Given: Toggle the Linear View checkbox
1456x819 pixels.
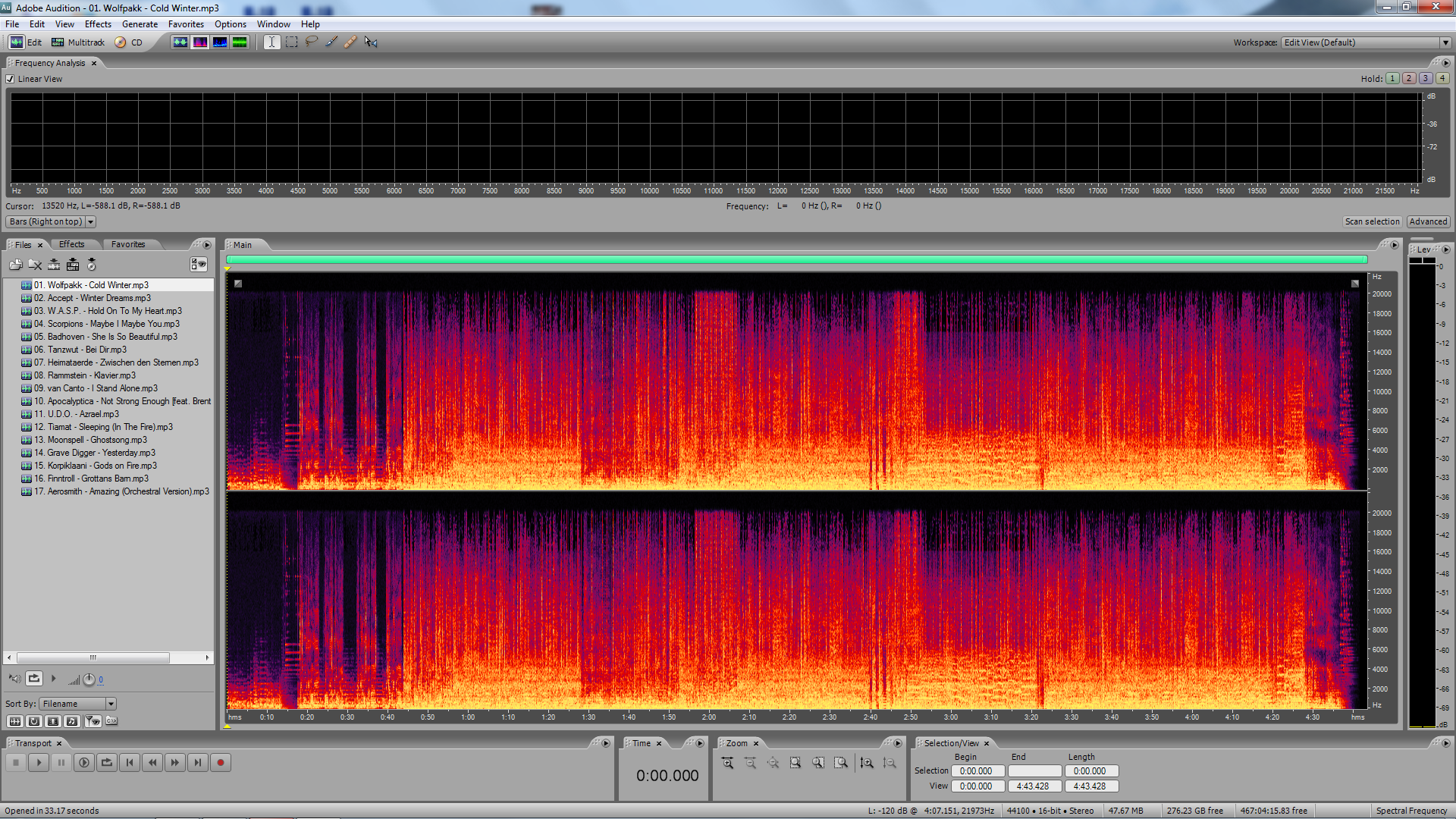Looking at the screenshot, I should pos(11,79).
